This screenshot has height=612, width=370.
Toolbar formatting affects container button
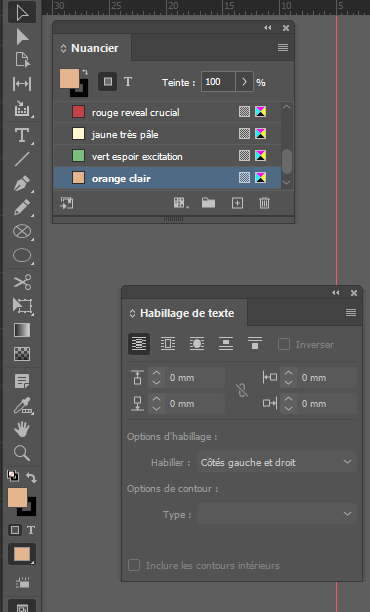point(15,530)
